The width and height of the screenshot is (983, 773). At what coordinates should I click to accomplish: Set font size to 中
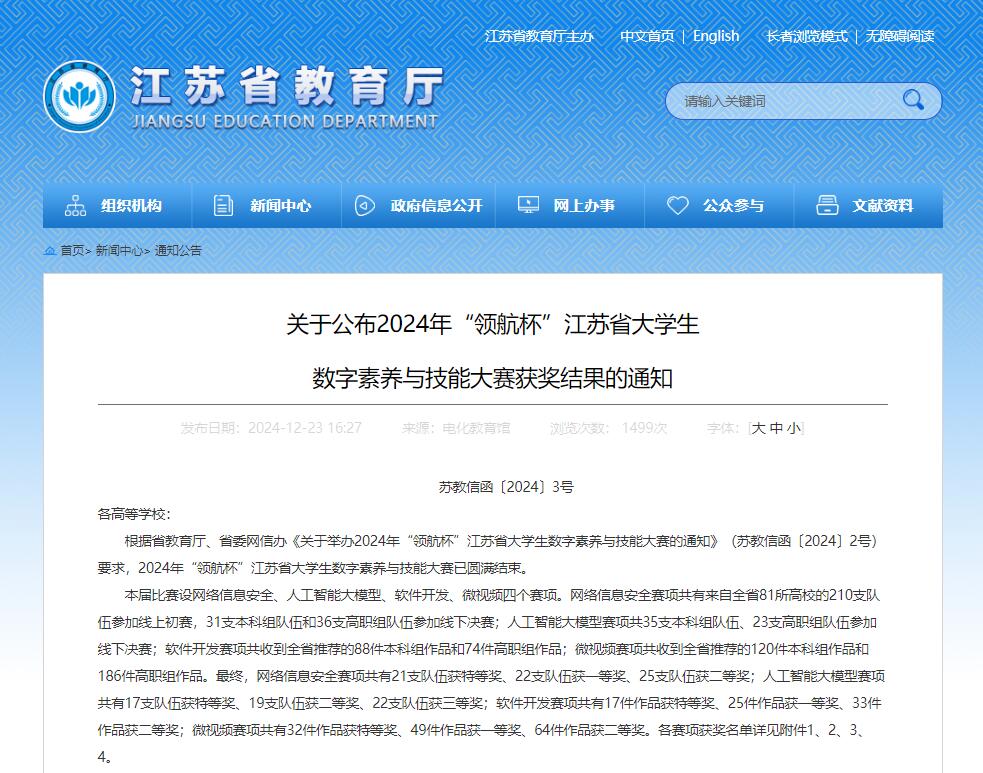[x=776, y=428]
